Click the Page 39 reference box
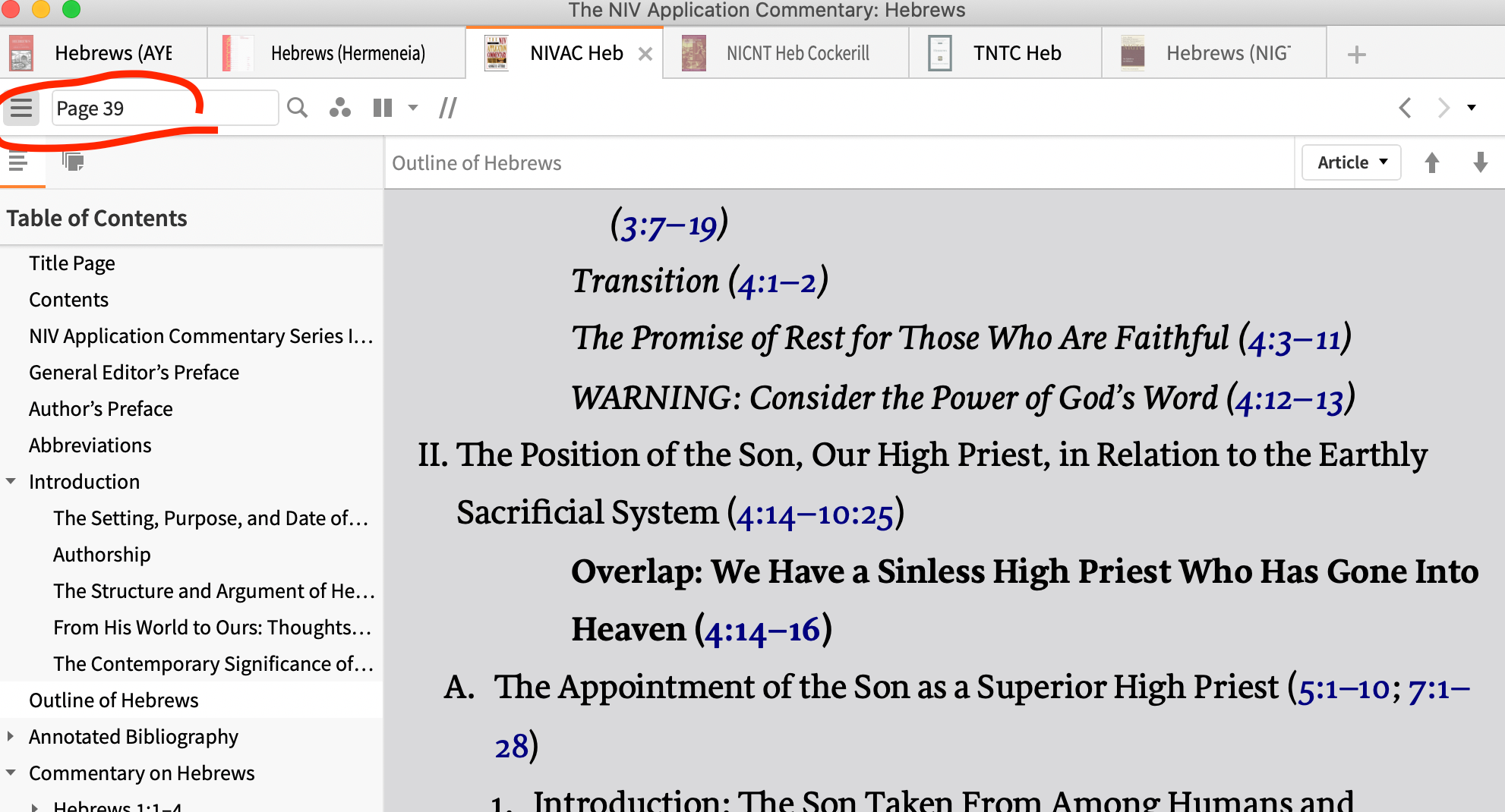This screenshot has height=812, width=1505. (x=164, y=109)
